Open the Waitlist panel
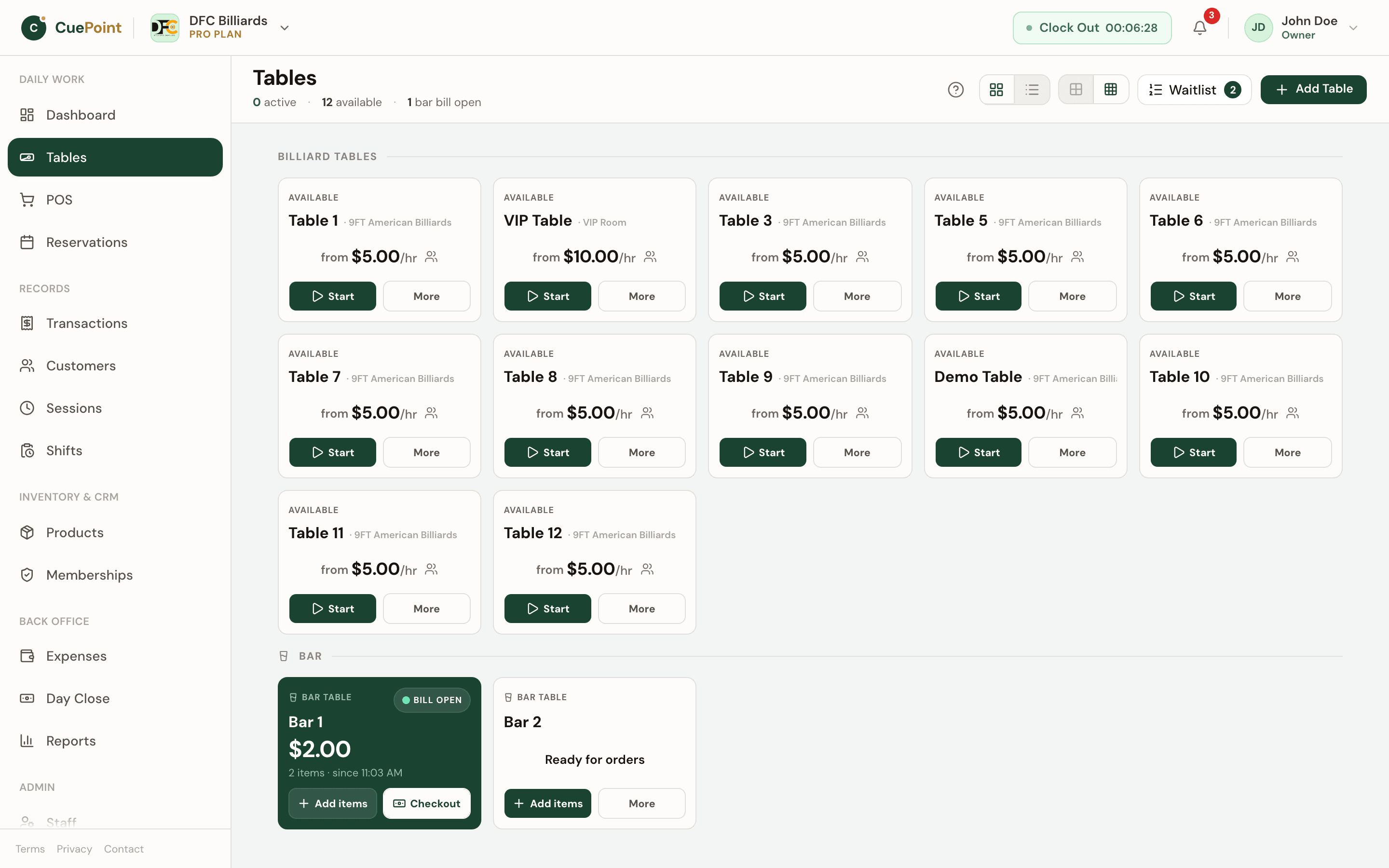This screenshot has width=1389, height=868. click(1194, 90)
